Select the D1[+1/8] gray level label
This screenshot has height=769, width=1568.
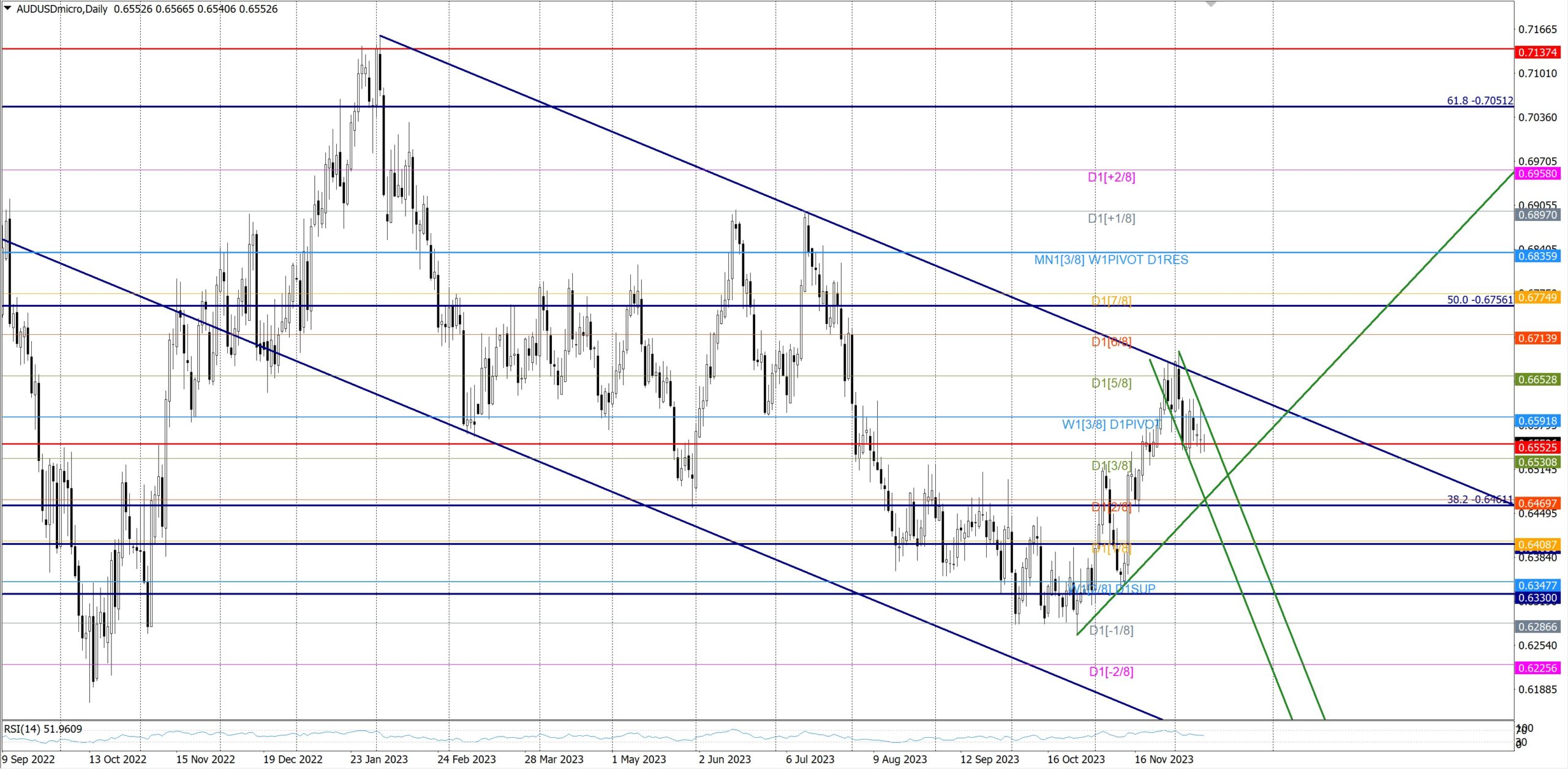pos(1111,219)
